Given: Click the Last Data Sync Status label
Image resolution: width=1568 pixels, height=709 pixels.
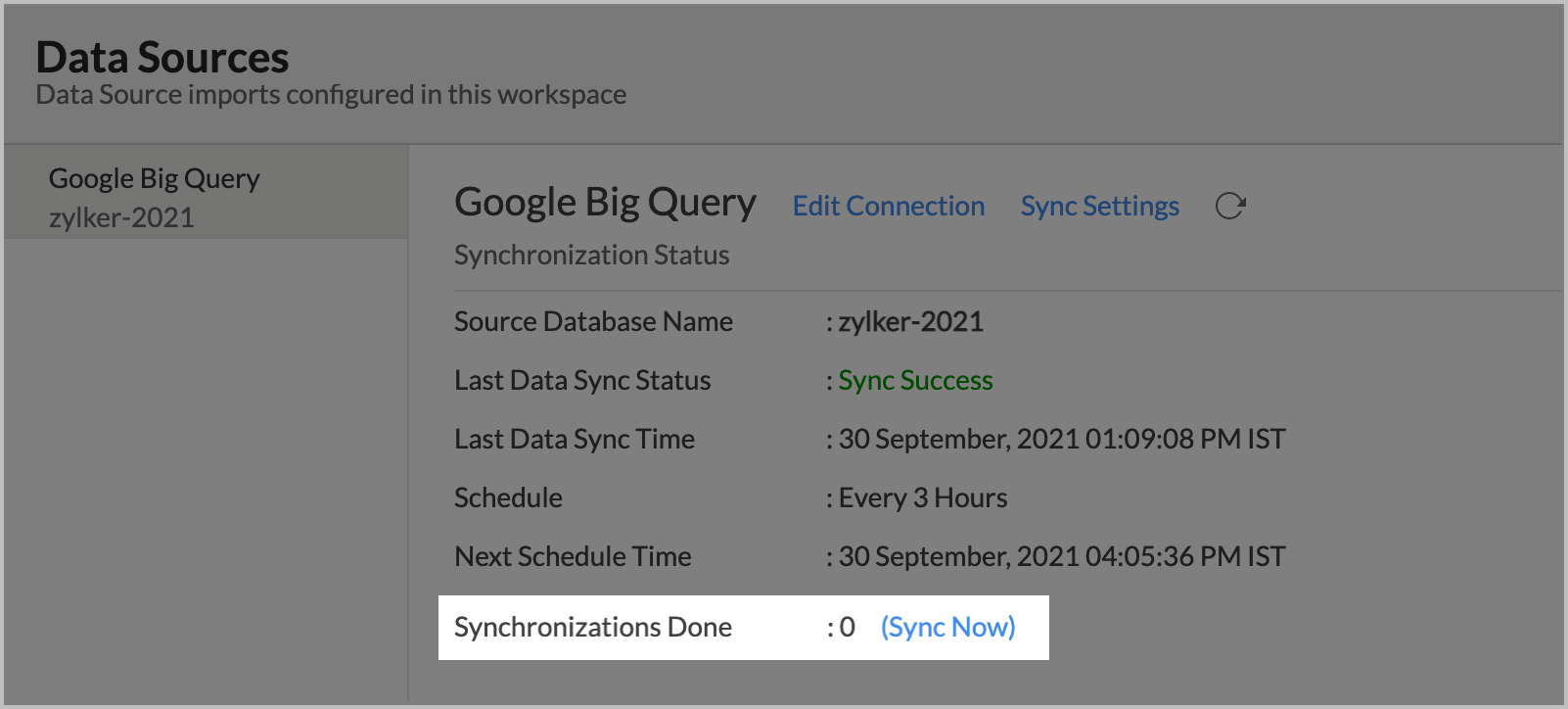Looking at the screenshot, I should tap(582, 380).
